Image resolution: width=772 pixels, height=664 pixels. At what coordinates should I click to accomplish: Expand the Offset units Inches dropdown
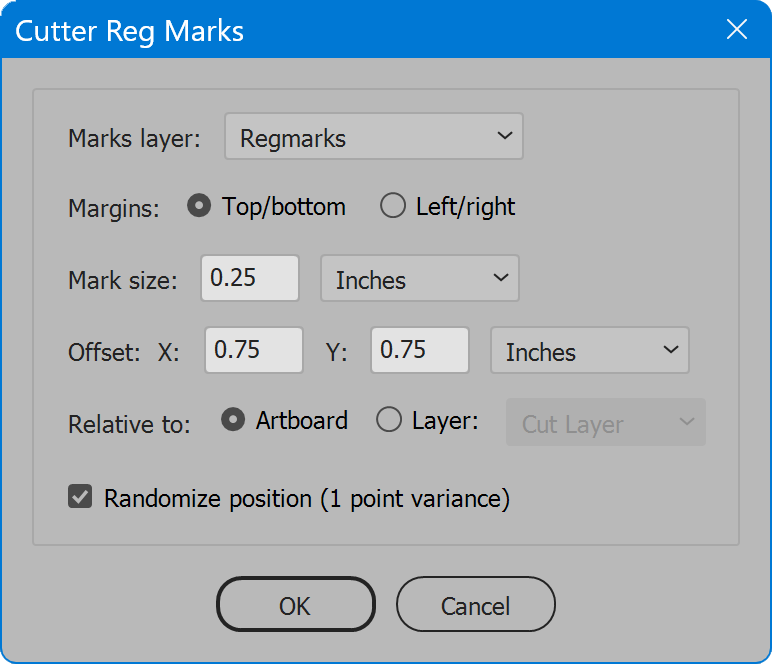(x=589, y=351)
